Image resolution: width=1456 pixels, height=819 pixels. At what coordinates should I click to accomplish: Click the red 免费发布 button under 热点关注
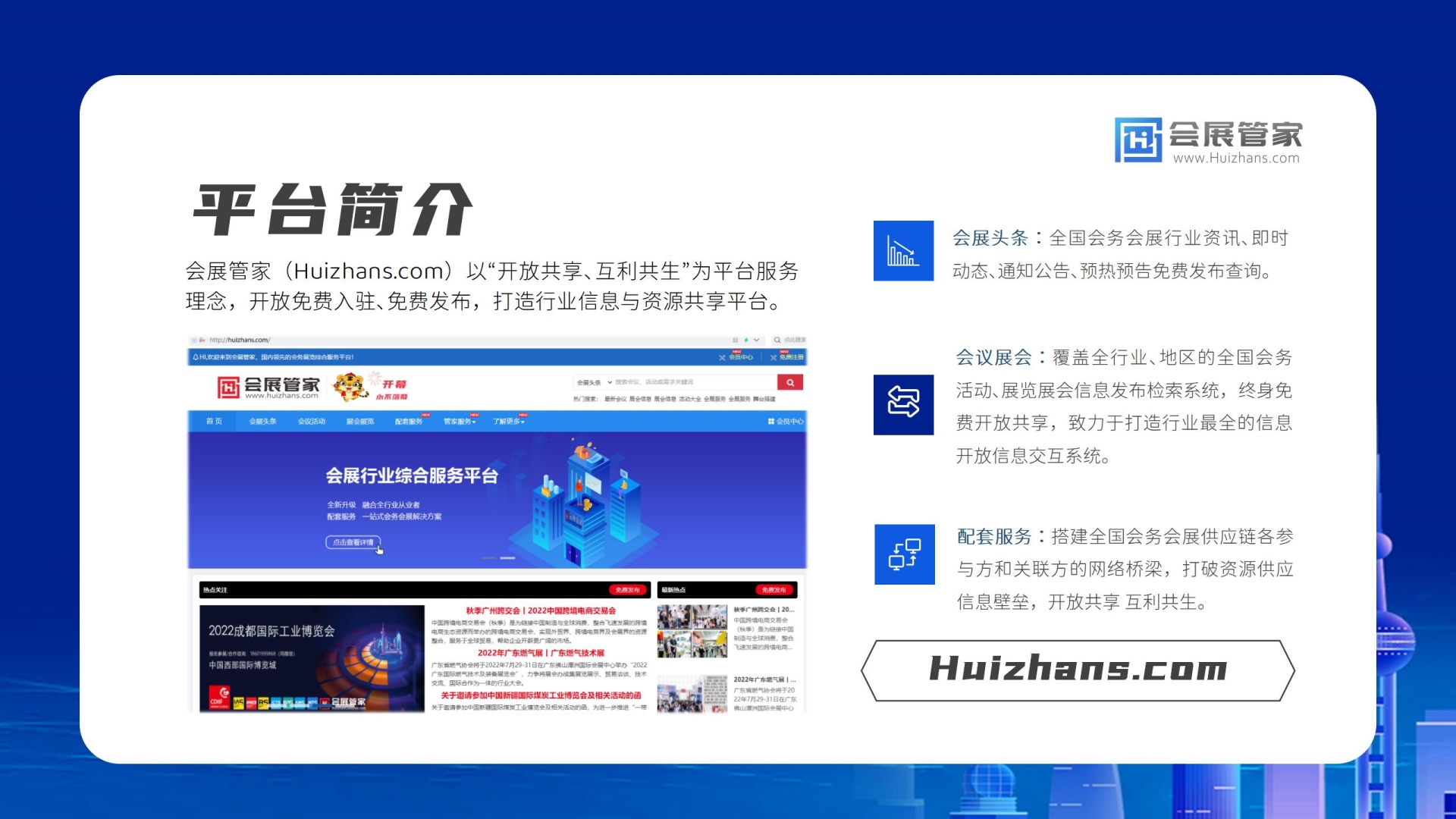627,590
